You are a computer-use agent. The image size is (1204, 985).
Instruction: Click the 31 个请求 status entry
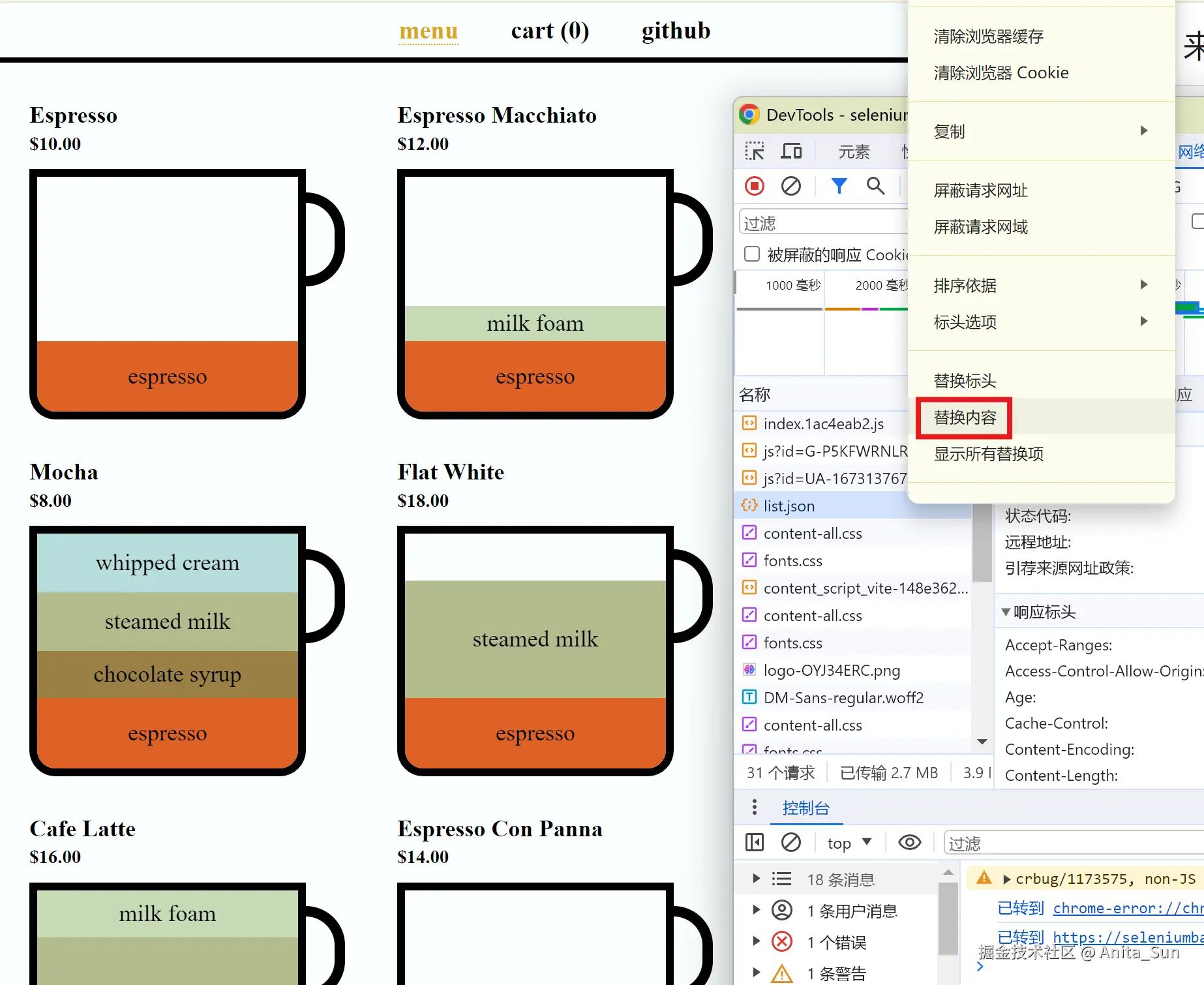point(781,772)
